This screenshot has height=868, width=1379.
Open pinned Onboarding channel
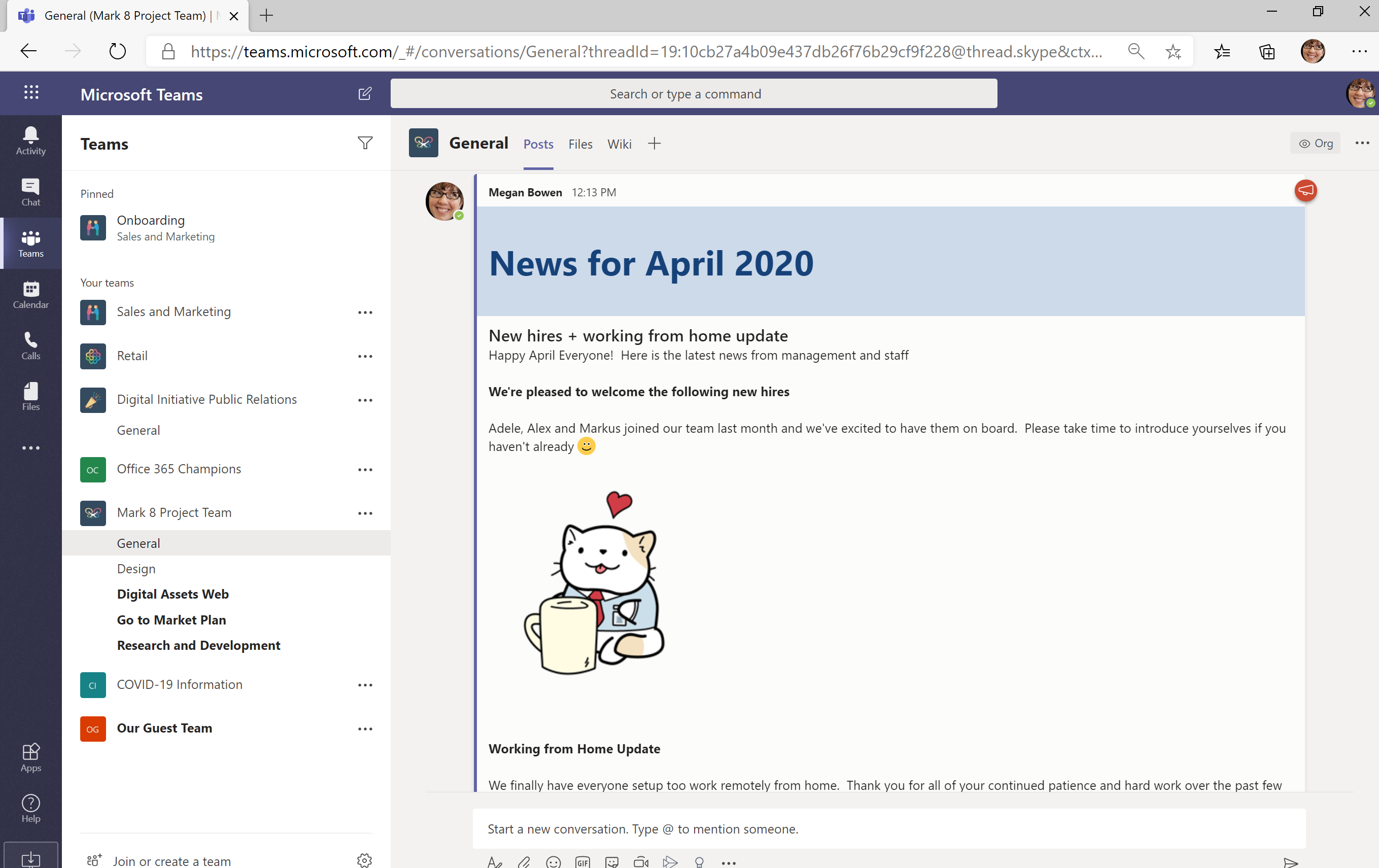226,228
